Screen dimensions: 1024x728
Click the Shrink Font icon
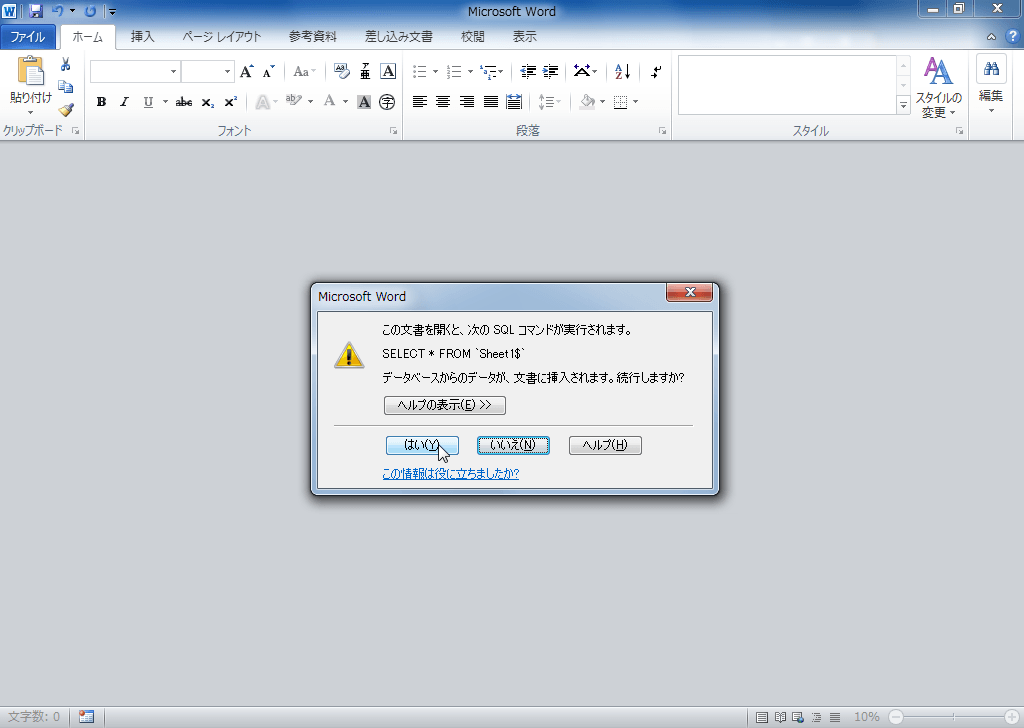click(x=268, y=71)
